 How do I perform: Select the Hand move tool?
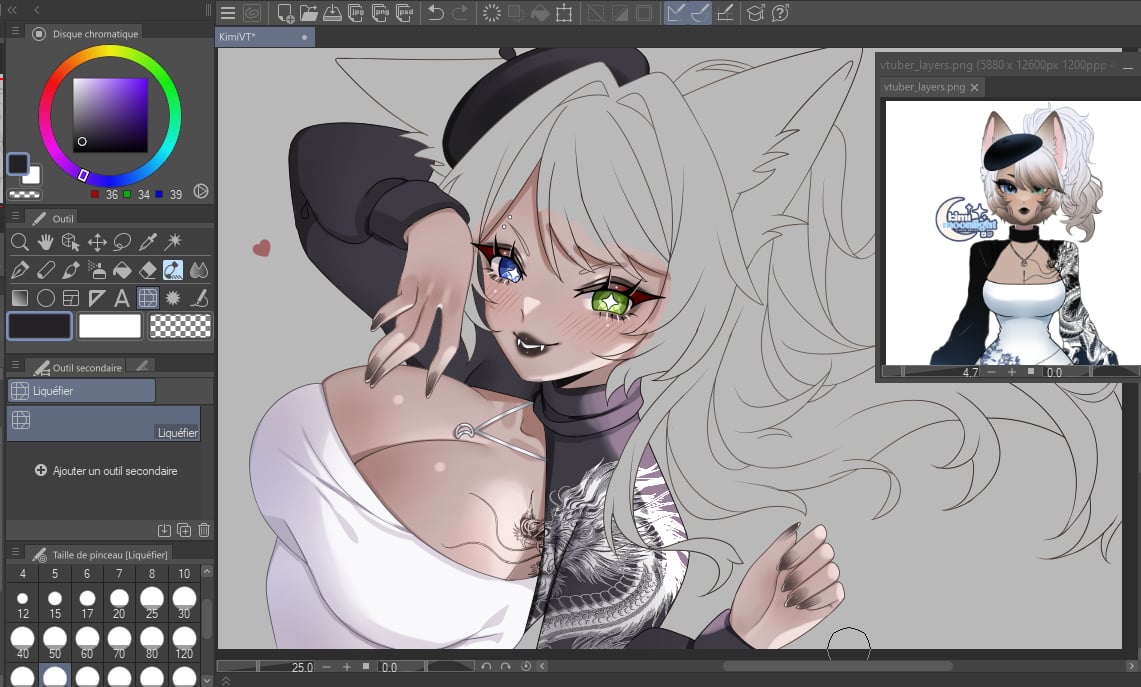(x=45, y=242)
